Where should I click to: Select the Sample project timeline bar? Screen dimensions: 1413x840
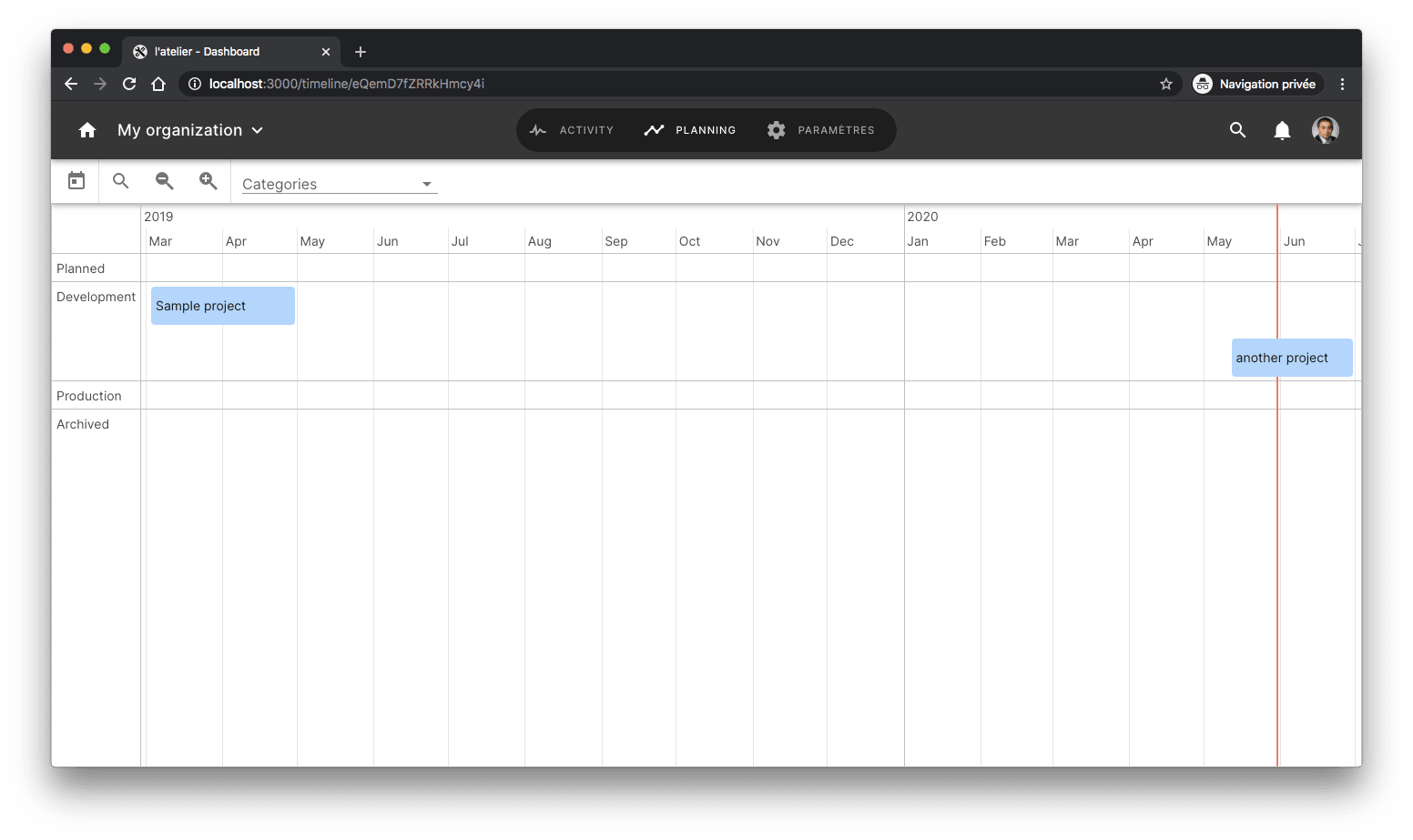coord(223,306)
